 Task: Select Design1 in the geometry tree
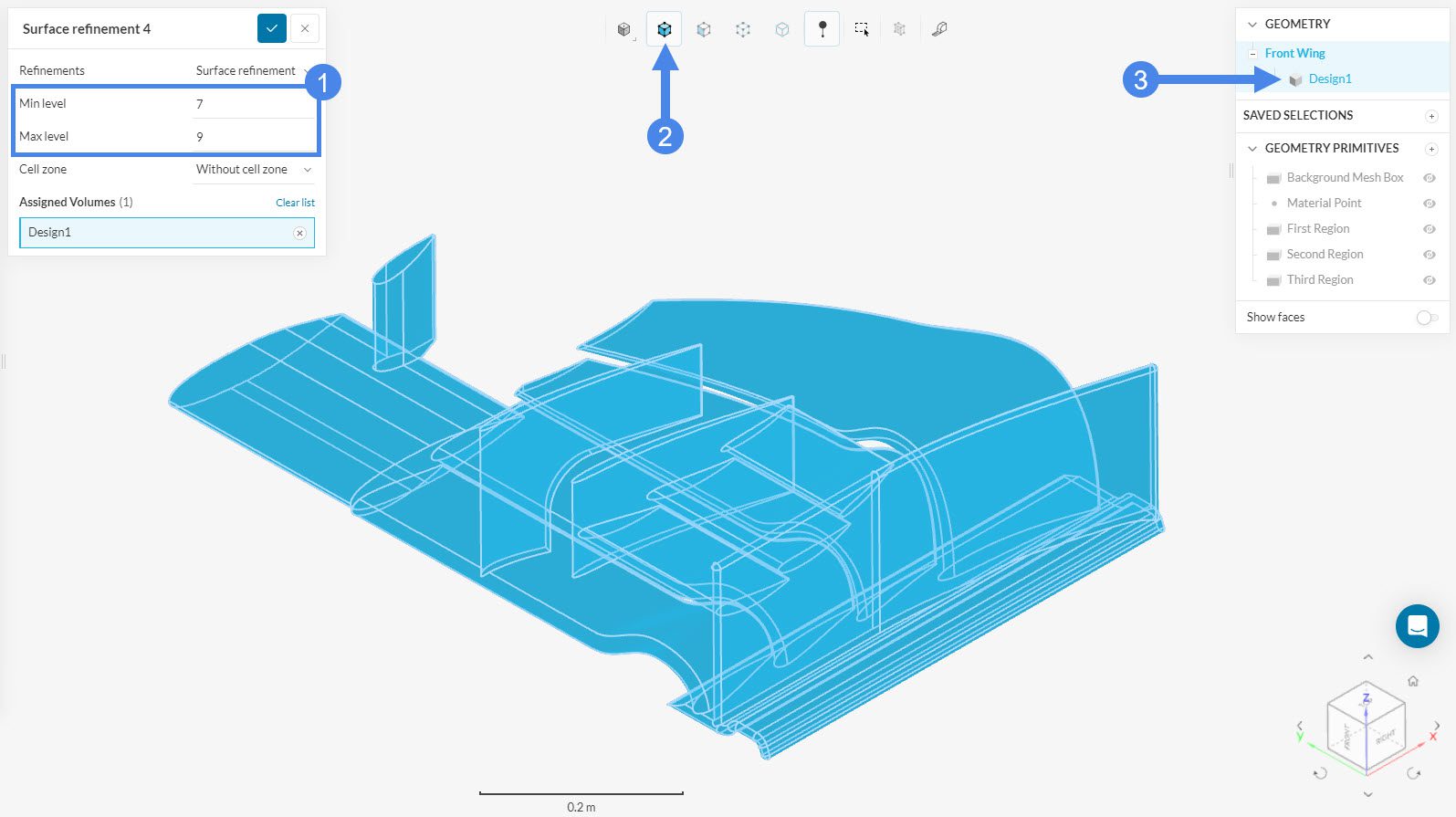tap(1329, 79)
